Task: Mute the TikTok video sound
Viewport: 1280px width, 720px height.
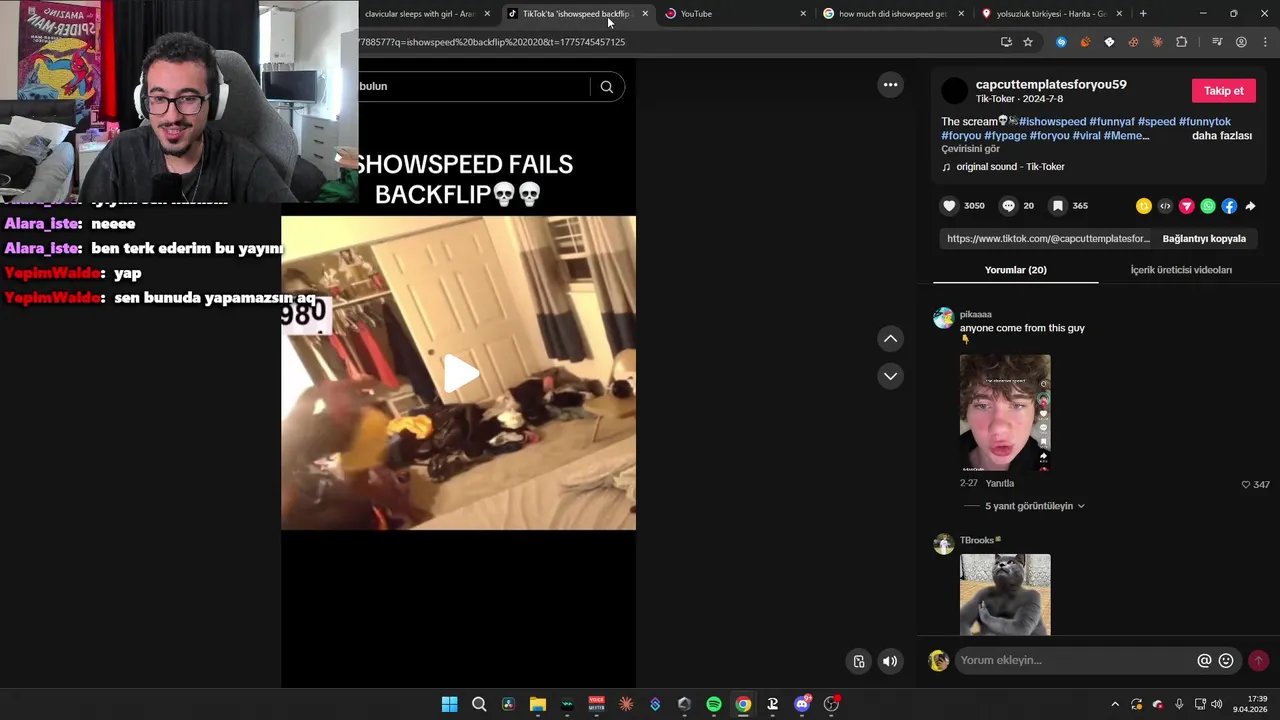Action: [890, 661]
